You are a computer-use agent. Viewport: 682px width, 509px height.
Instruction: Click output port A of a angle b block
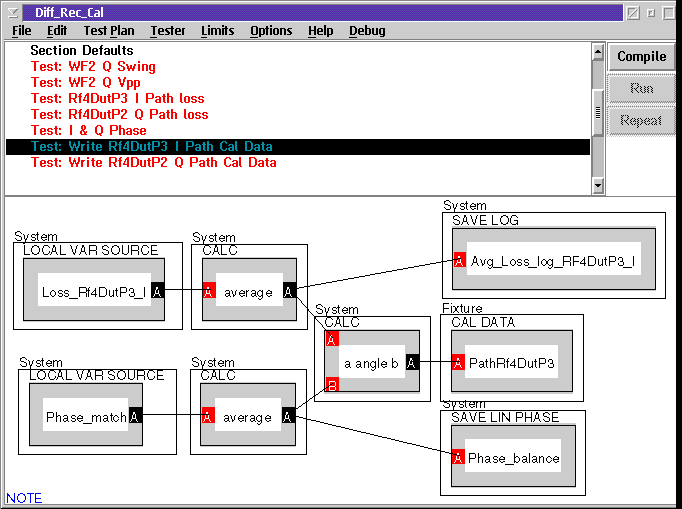tap(412, 362)
